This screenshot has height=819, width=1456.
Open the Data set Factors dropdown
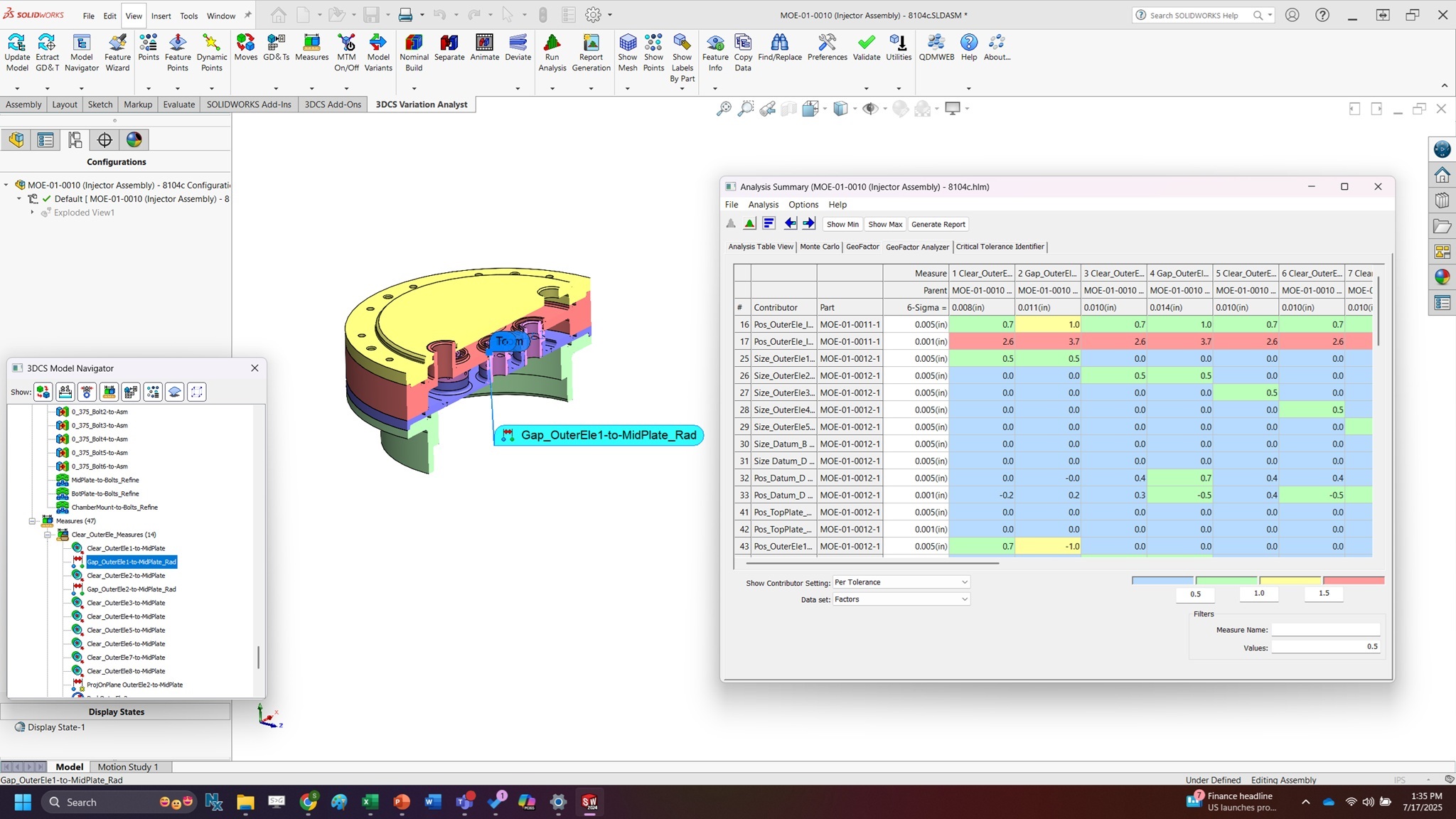901,599
